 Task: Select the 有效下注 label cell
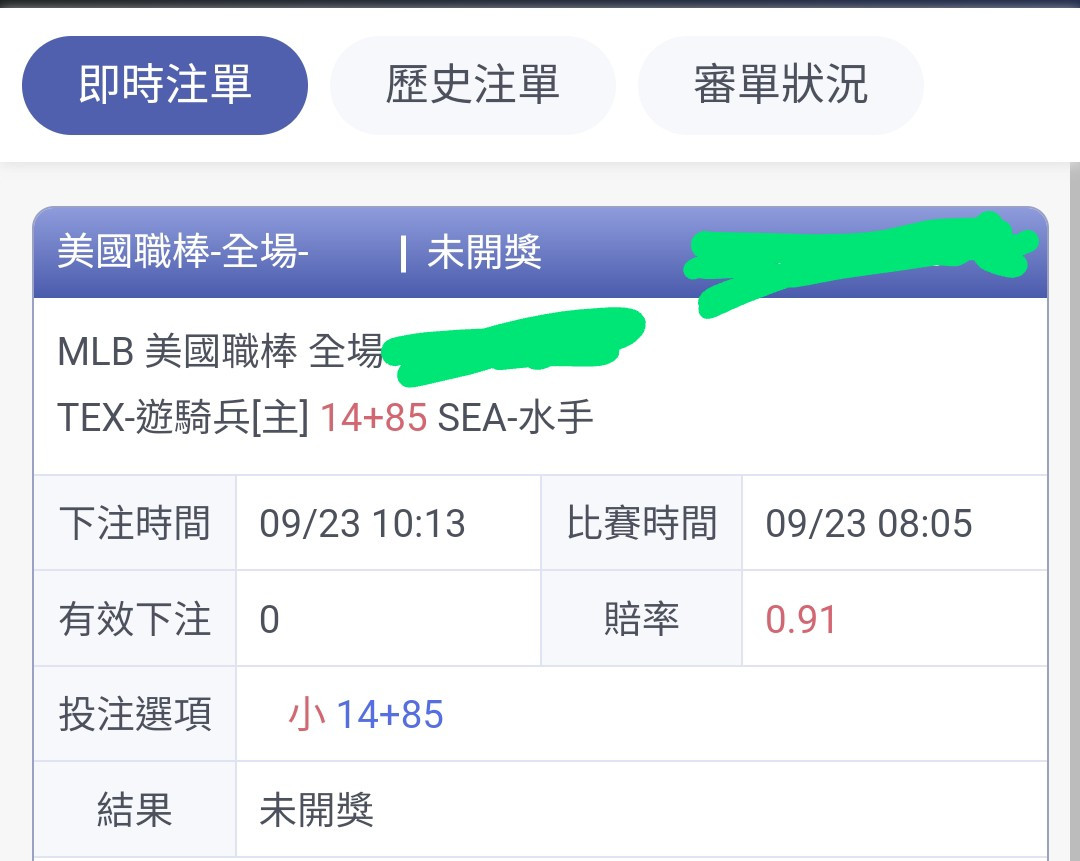(x=135, y=619)
